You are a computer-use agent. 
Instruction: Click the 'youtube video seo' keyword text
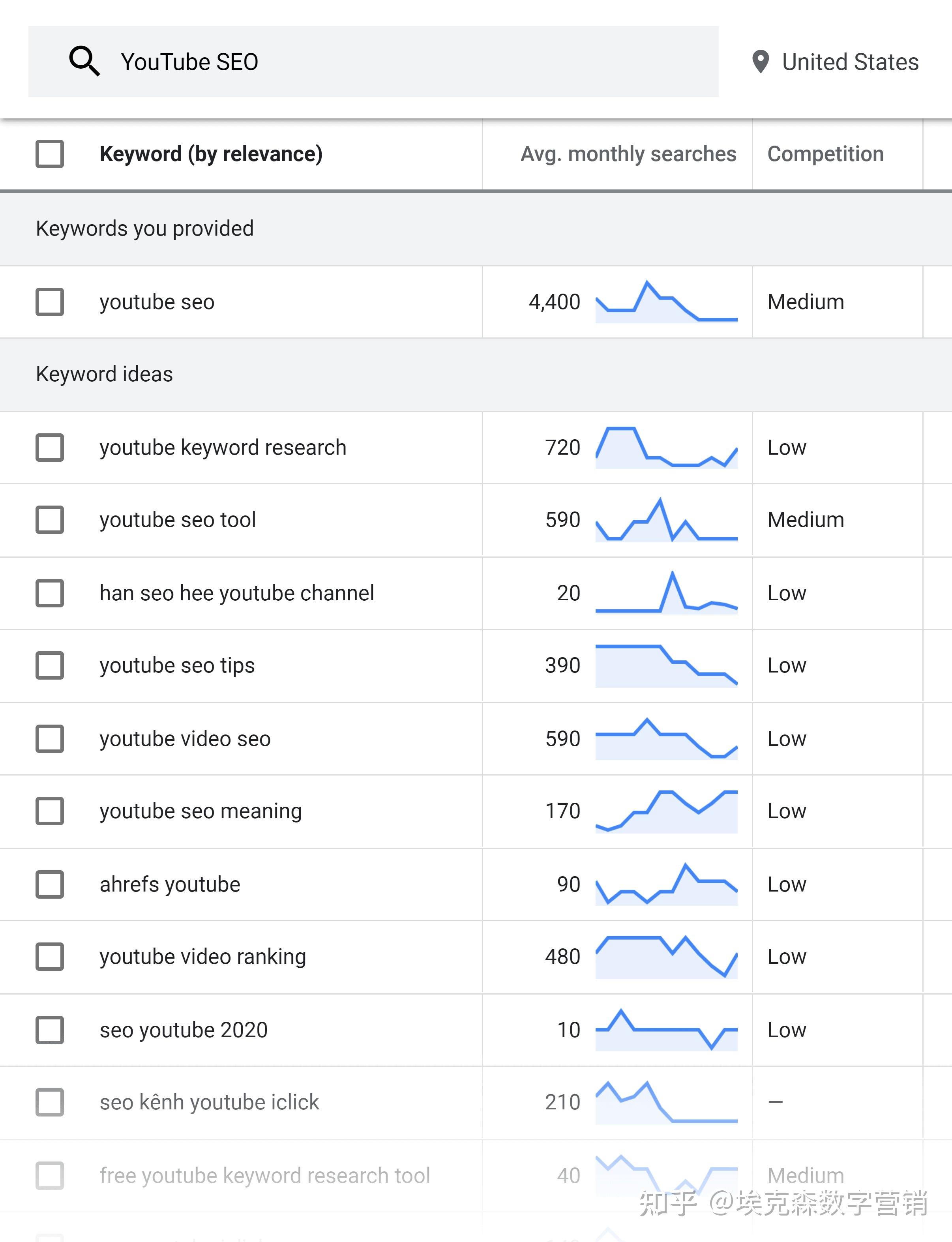point(185,739)
